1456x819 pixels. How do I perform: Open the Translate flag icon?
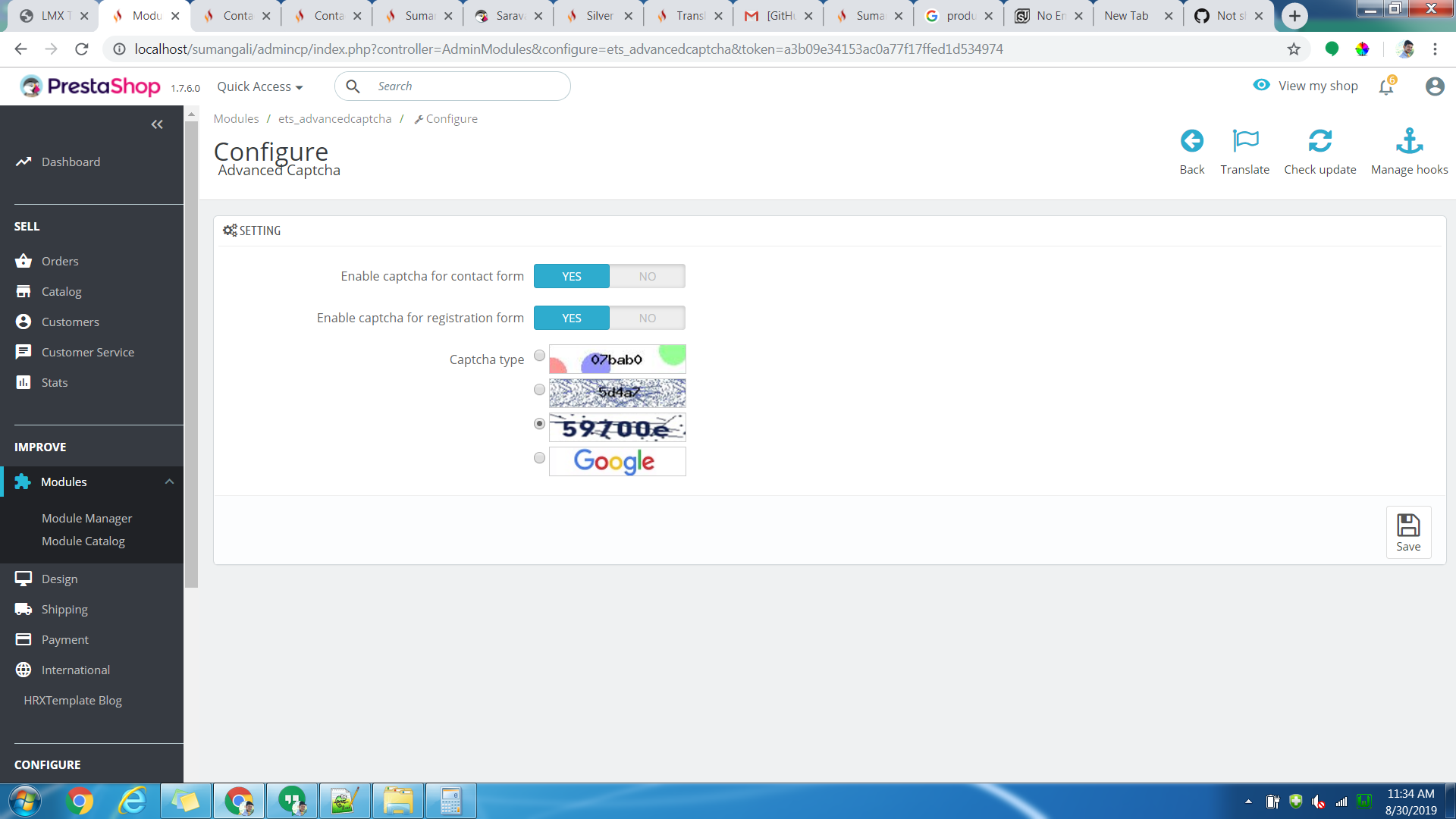pyautogui.click(x=1244, y=140)
